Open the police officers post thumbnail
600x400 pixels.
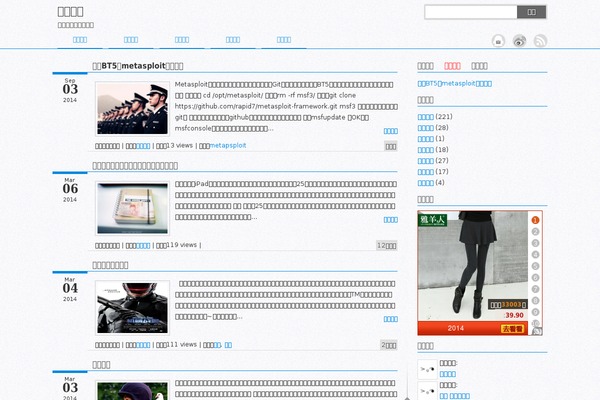click(132, 109)
